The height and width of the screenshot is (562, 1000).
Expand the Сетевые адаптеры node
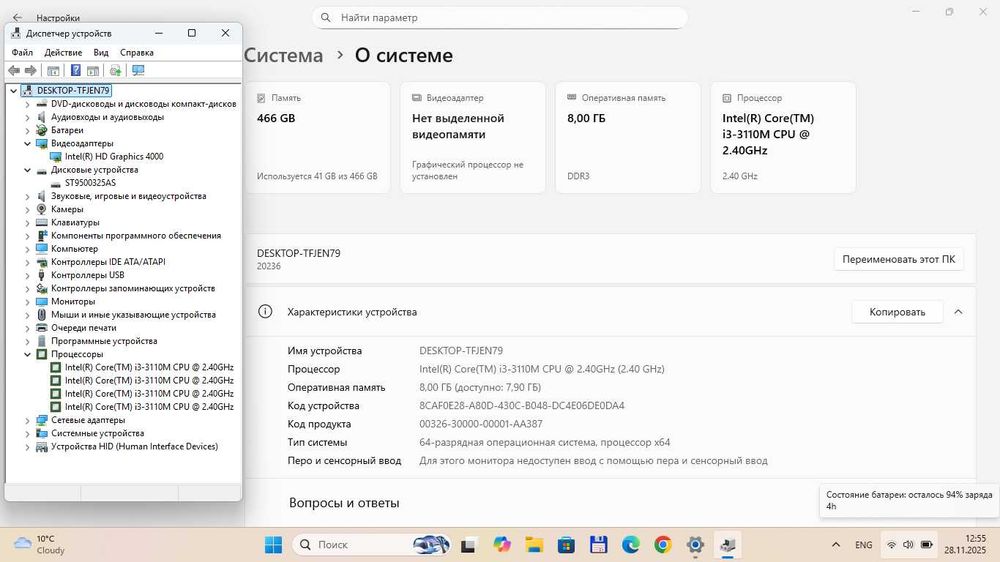pos(27,420)
